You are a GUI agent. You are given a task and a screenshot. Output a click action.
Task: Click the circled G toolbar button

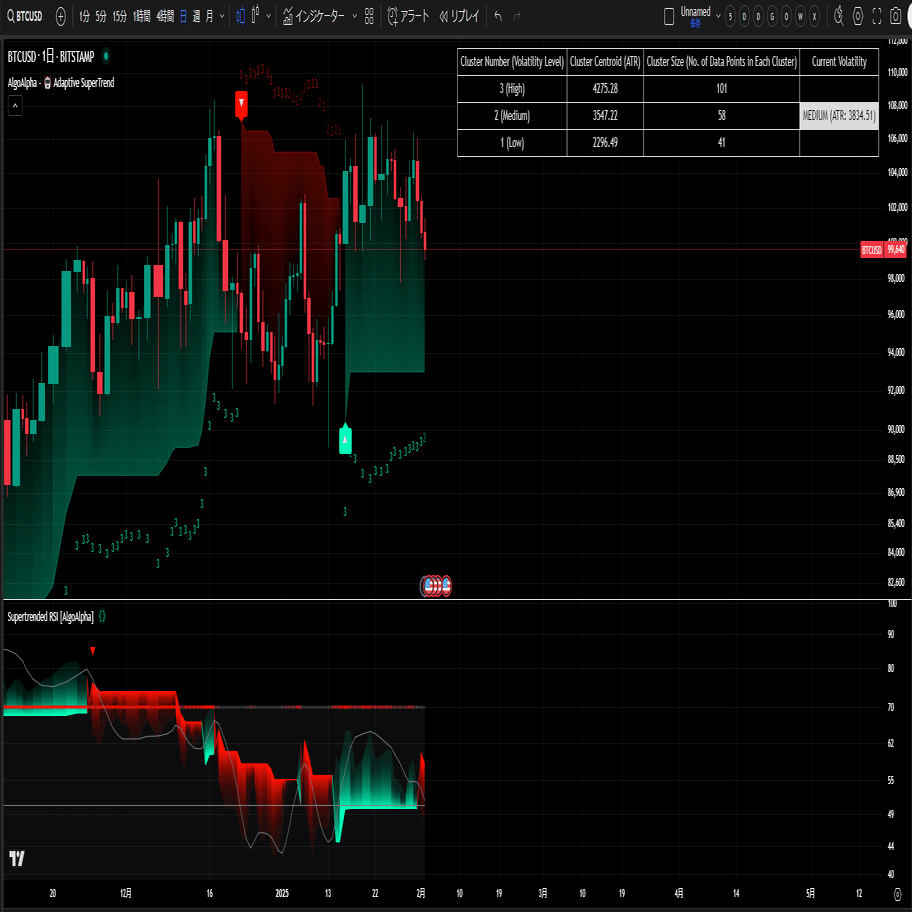click(772, 16)
